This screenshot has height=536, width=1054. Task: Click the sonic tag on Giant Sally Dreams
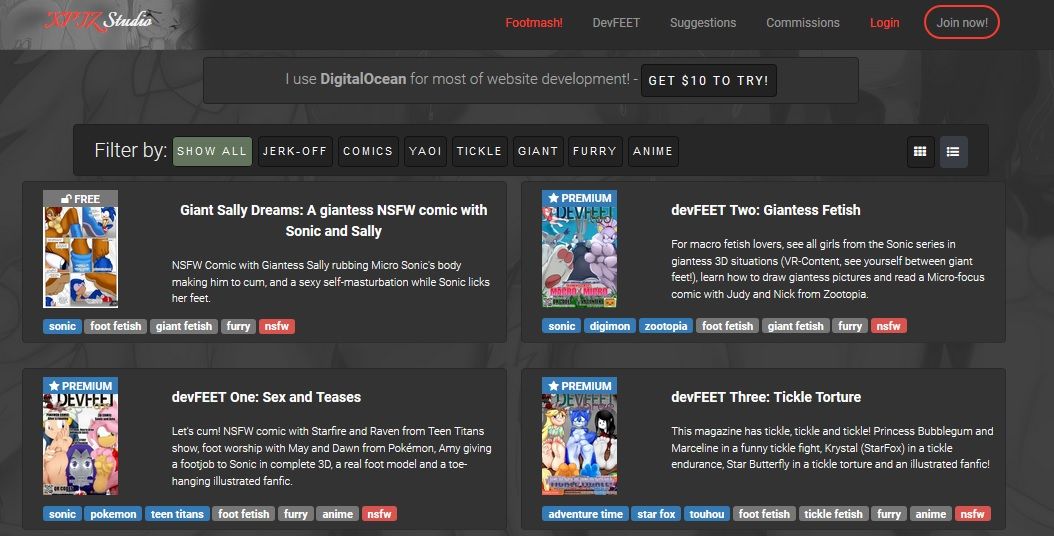pos(62,326)
